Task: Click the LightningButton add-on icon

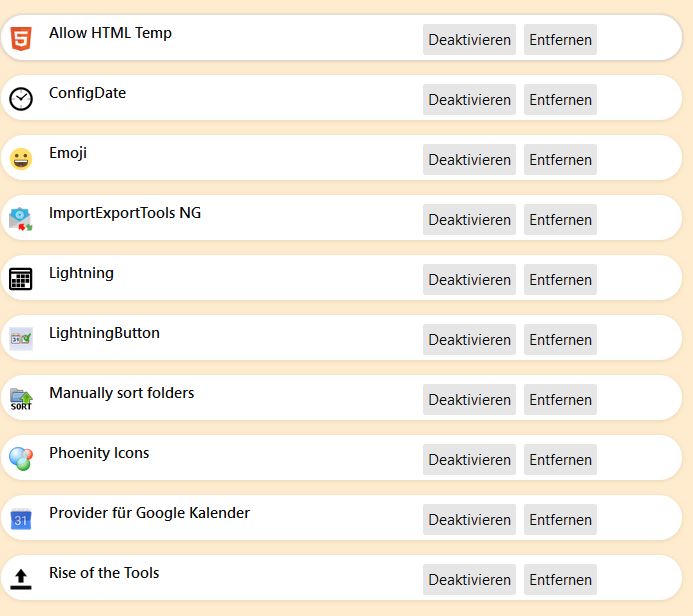Action: pyautogui.click(x=21, y=339)
